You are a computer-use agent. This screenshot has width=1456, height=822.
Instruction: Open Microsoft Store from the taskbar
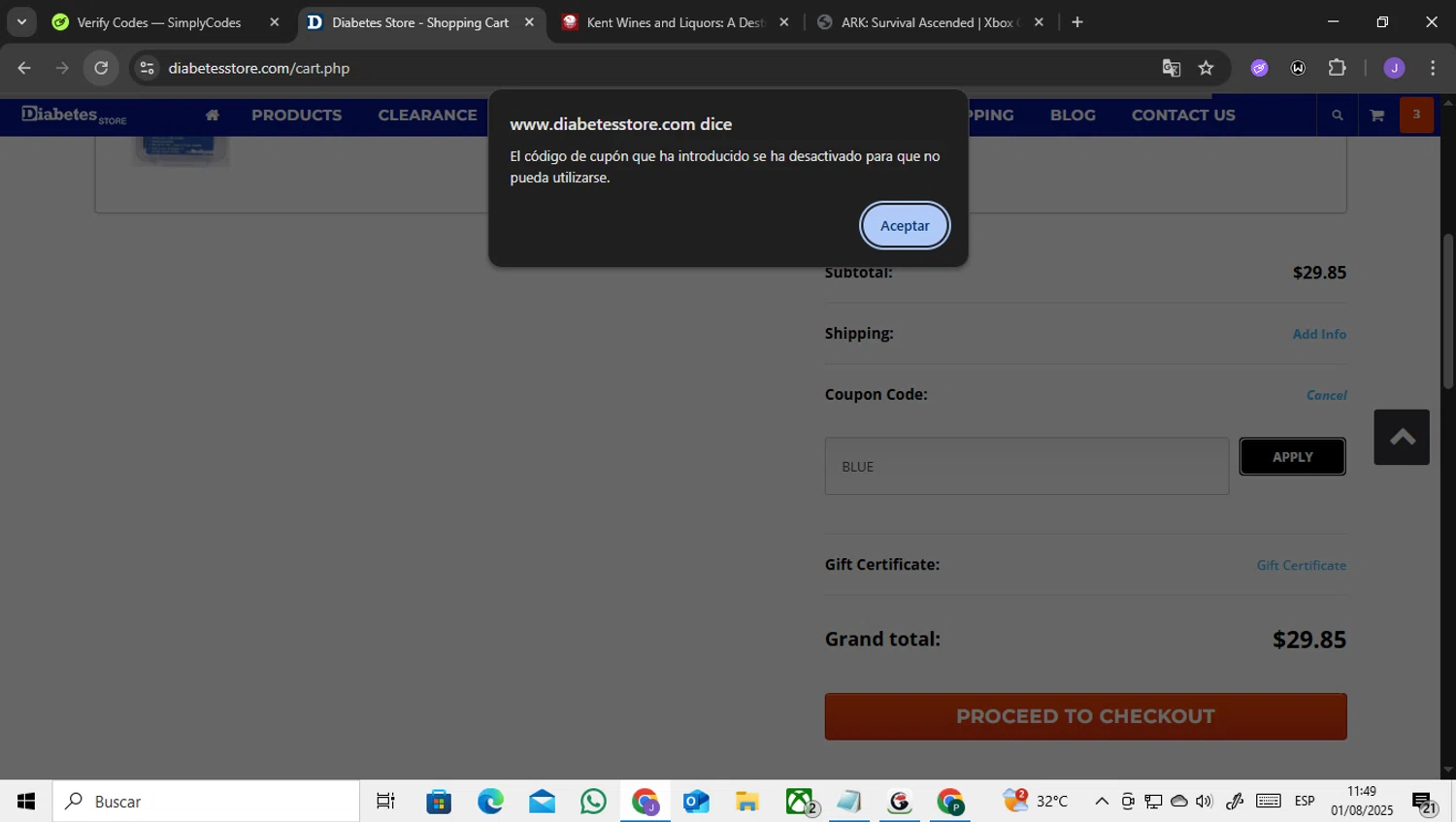tap(439, 802)
